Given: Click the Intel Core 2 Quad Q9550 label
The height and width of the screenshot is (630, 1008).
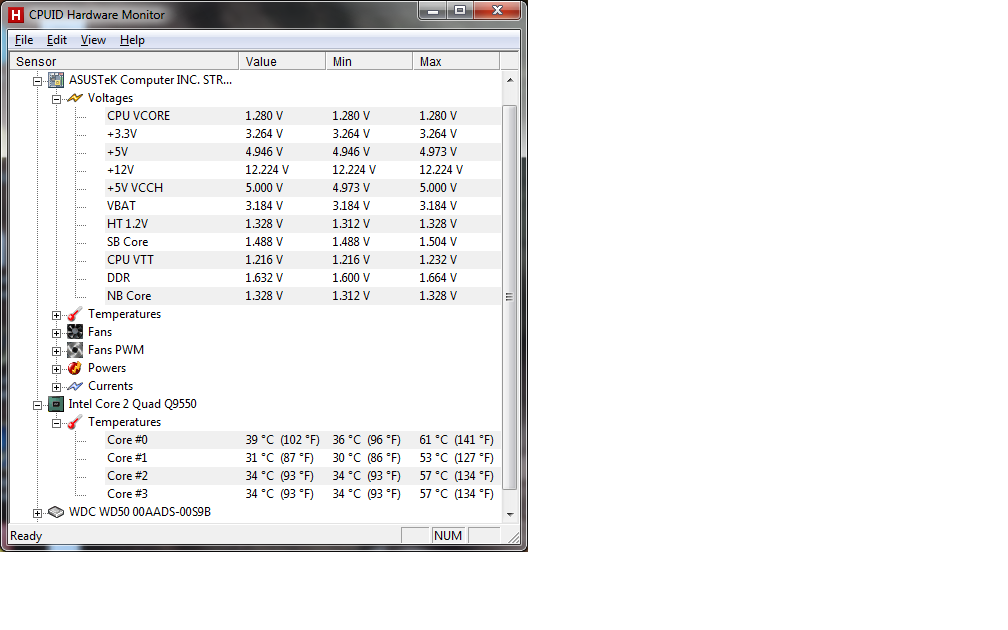Looking at the screenshot, I should pos(132,404).
